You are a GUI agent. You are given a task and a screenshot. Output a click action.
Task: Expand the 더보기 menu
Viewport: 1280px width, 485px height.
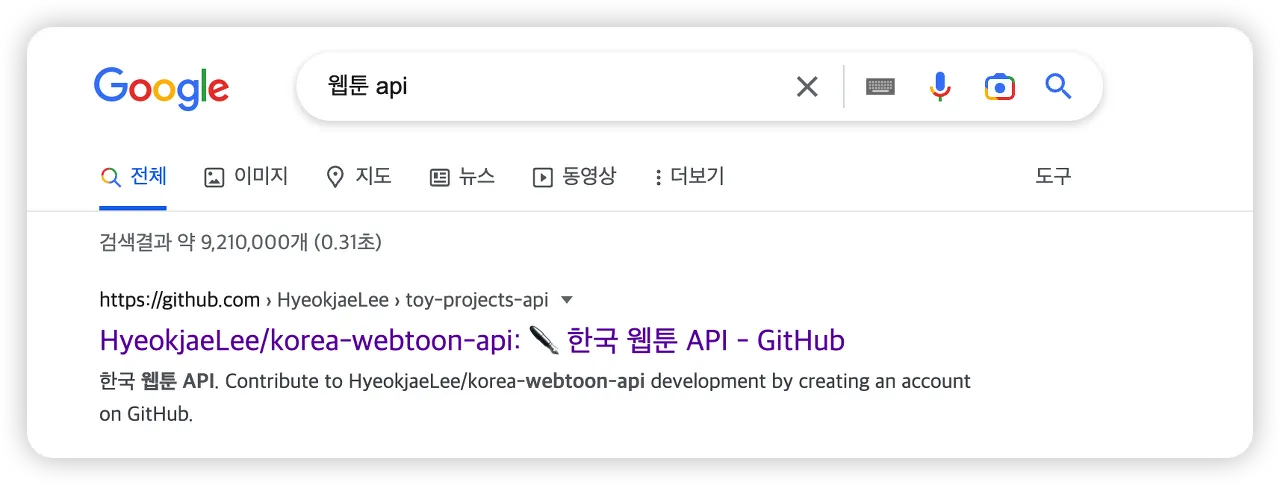coord(688,177)
